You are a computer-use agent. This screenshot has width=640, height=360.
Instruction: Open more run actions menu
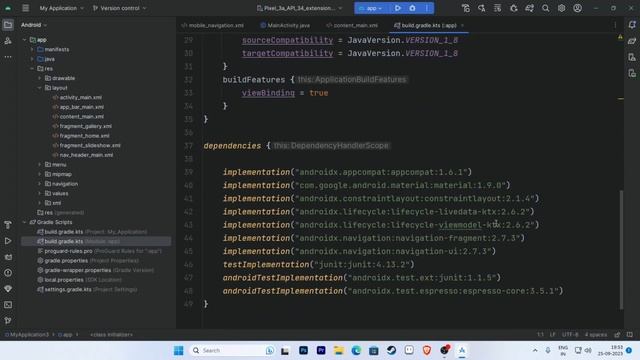[x=427, y=8]
